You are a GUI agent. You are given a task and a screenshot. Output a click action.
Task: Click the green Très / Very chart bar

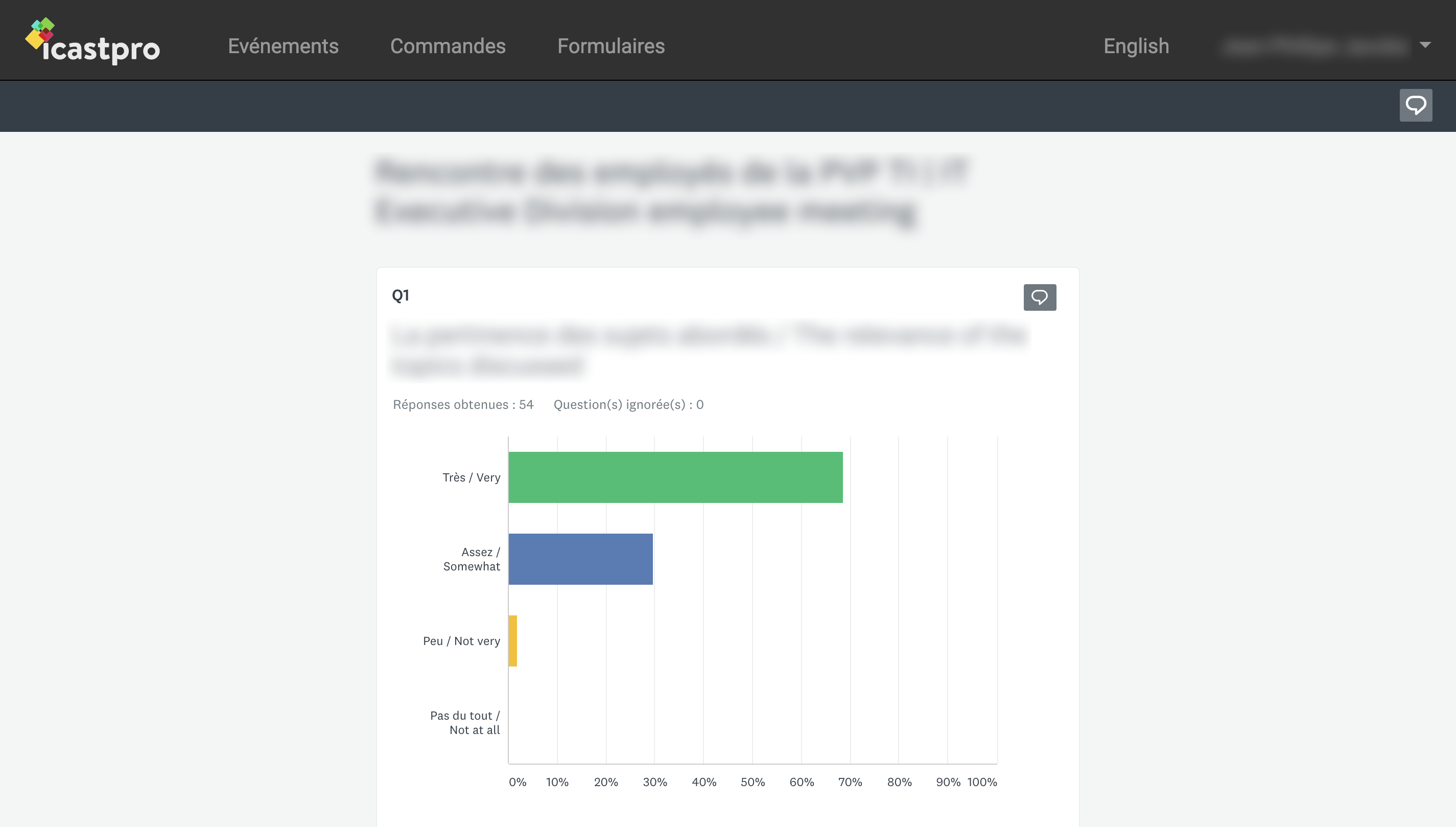tap(675, 477)
